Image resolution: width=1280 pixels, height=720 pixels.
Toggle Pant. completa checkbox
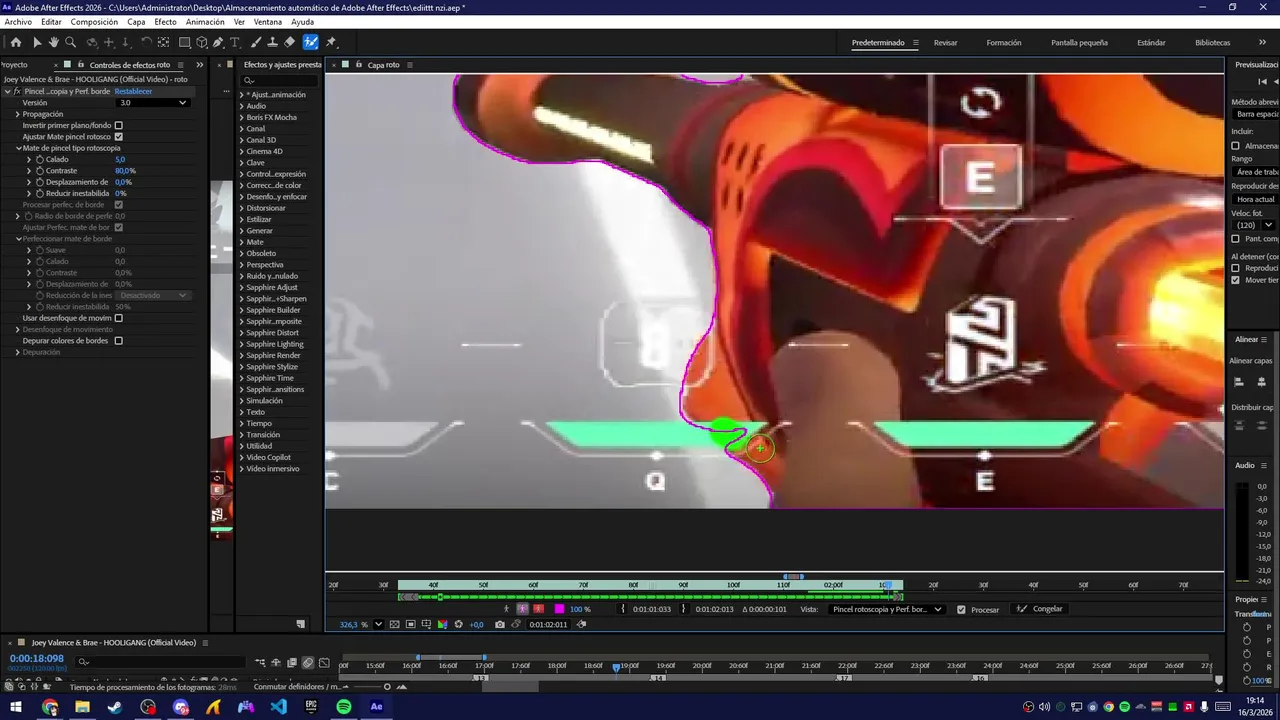click(1235, 239)
